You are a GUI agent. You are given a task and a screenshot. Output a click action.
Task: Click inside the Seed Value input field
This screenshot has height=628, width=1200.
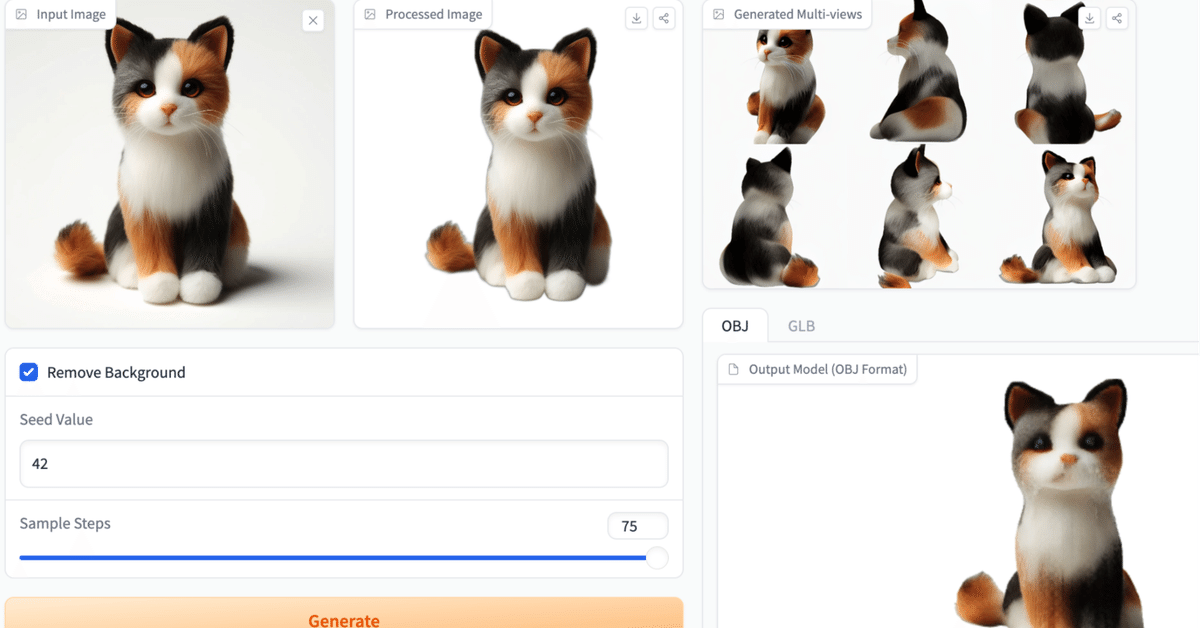343,463
